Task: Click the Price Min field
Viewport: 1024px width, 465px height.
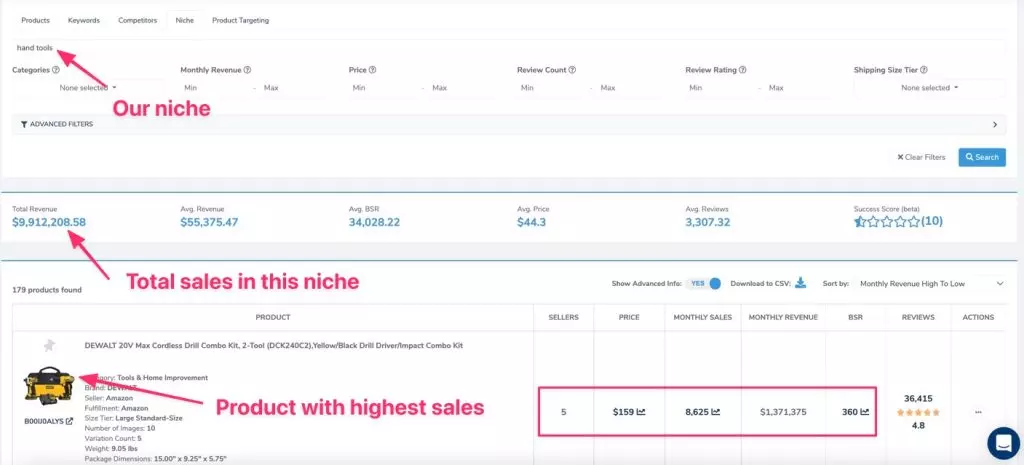Action: pyautogui.click(x=384, y=88)
